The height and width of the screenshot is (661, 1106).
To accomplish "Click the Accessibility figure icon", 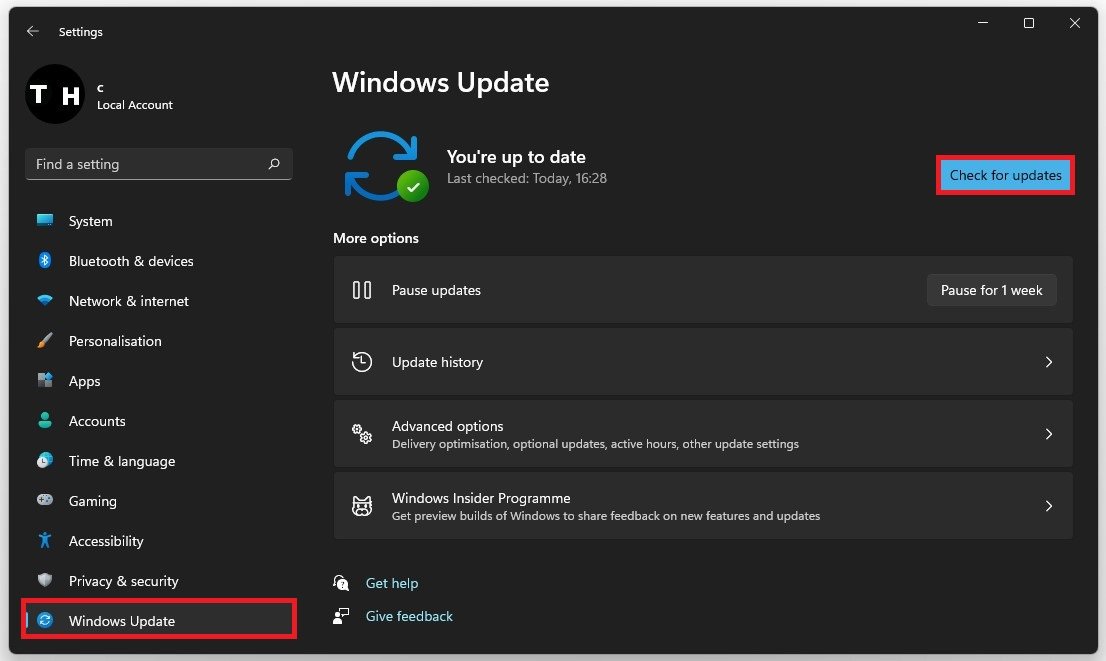I will (x=45, y=540).
